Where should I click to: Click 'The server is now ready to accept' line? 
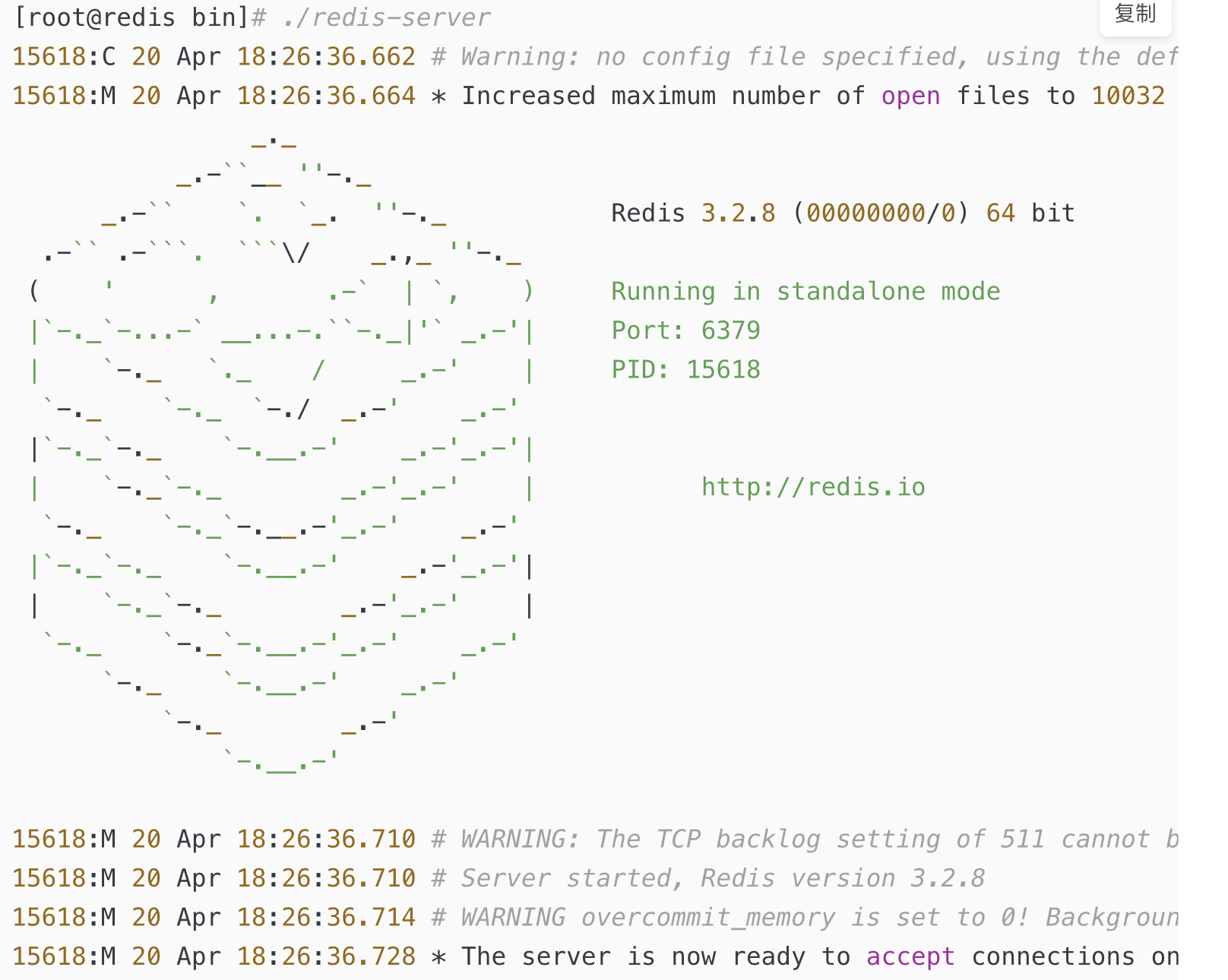595,956
